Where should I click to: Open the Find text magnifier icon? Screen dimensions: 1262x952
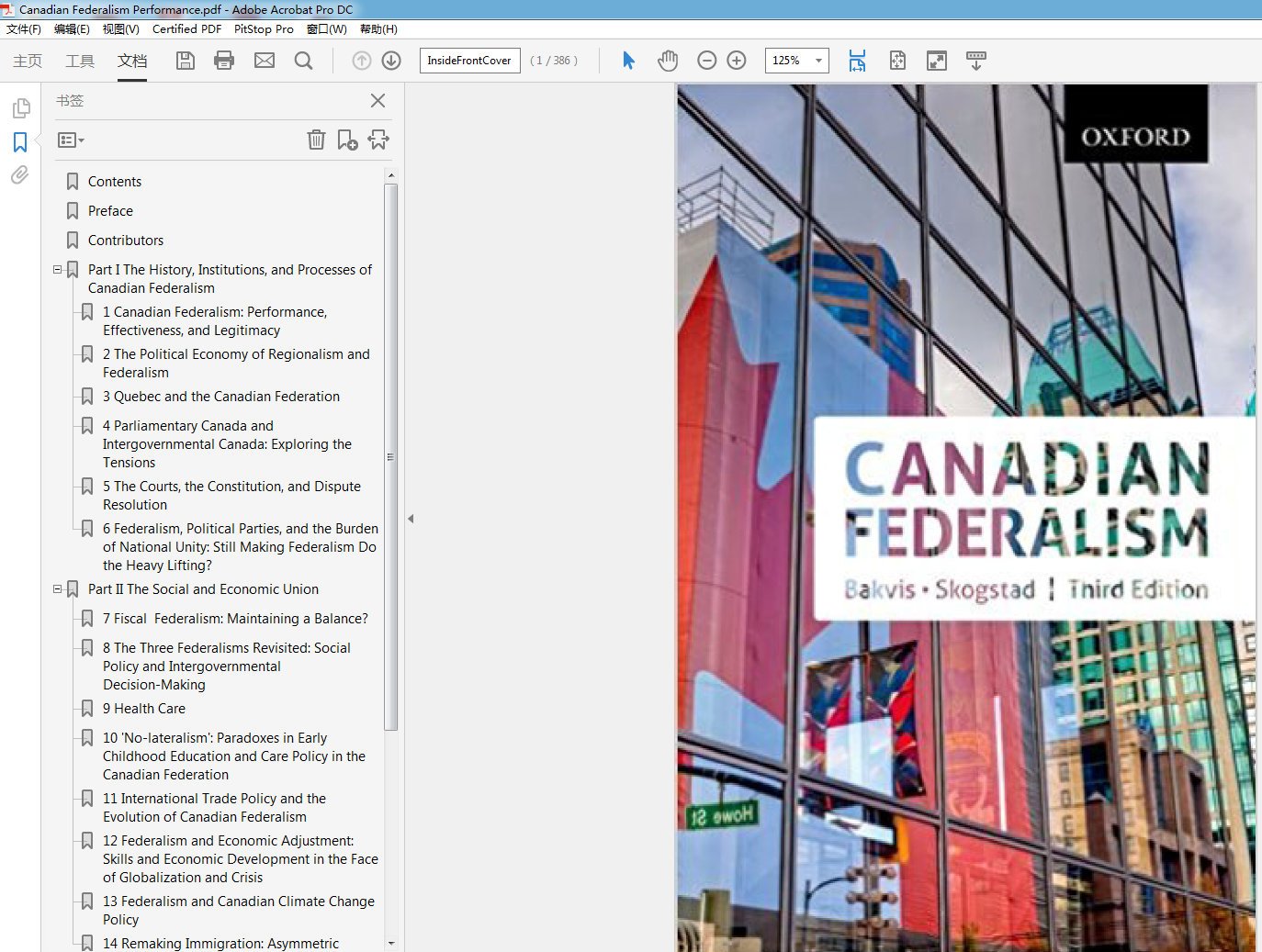303,61
